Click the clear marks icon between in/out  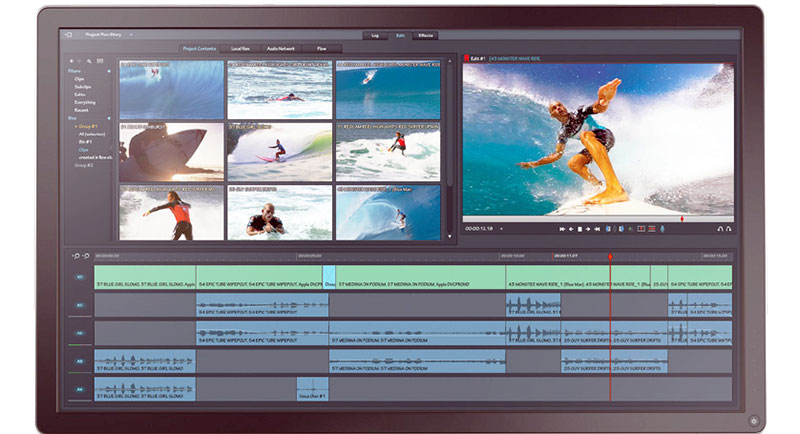point(614,229)
